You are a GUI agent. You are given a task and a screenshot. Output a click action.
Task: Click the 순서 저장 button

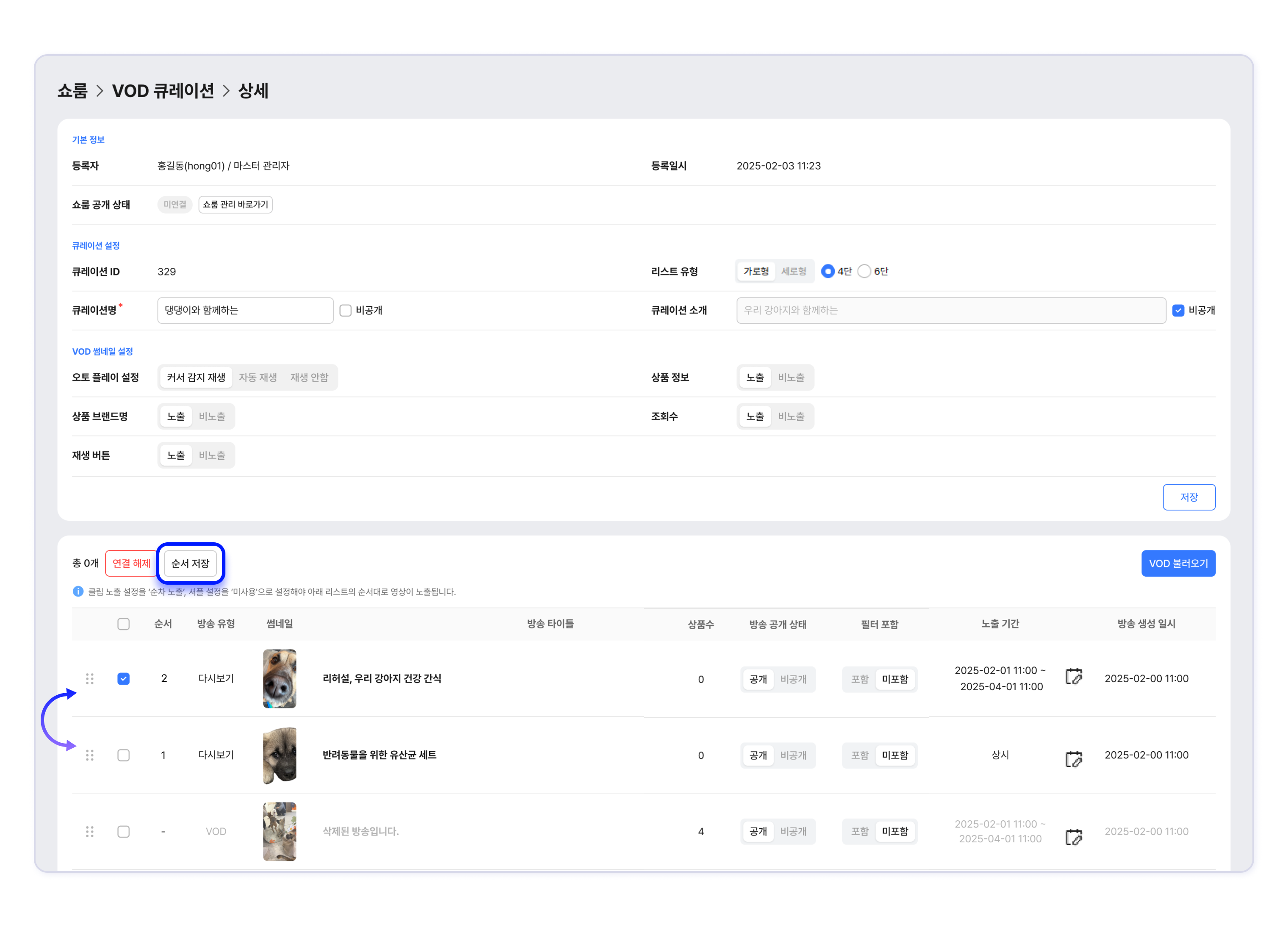pos(190,563)
